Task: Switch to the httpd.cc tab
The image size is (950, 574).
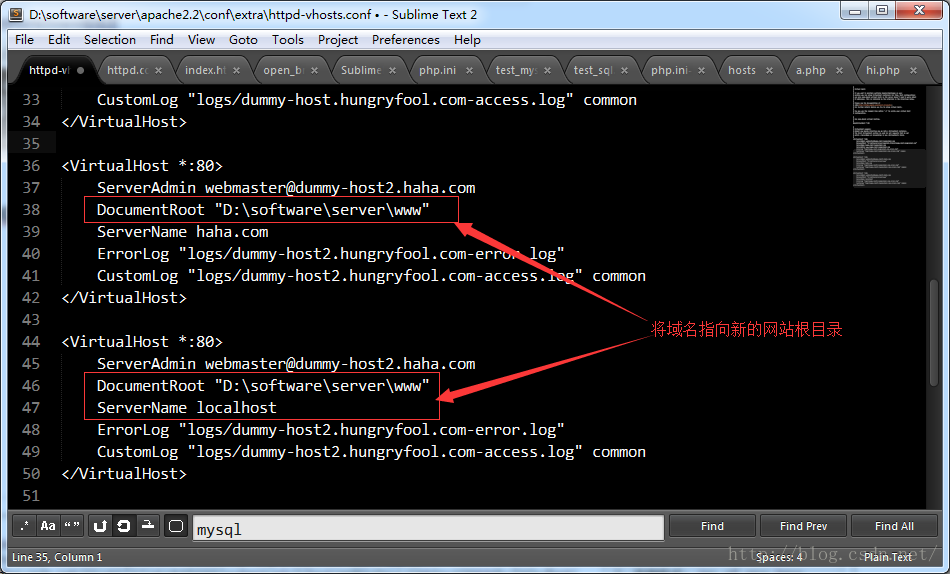Action: coord(127,70)
